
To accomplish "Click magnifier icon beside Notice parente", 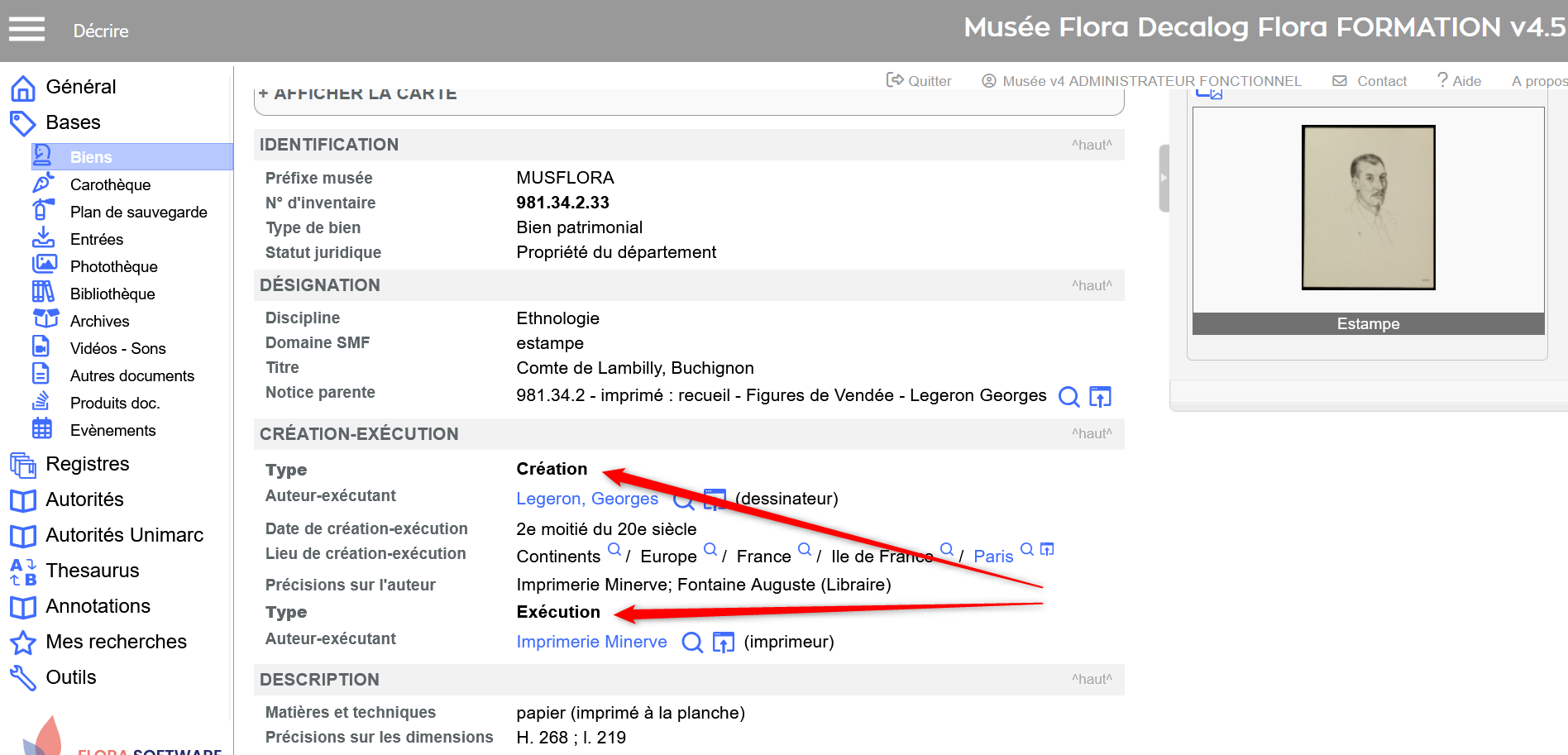I will click(x=1068, y=397).
